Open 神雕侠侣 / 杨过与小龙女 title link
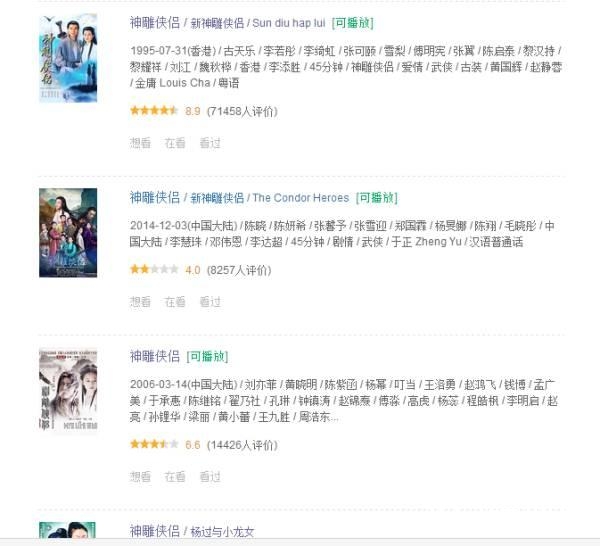Viewport: 600px width, 546px height. click(x=192, y=531)
